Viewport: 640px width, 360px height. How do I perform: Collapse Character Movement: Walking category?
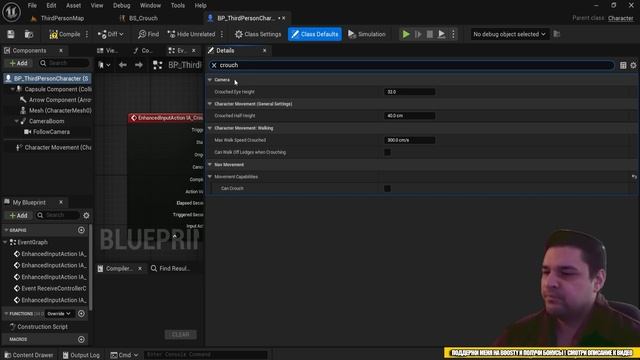click(210, 128)
